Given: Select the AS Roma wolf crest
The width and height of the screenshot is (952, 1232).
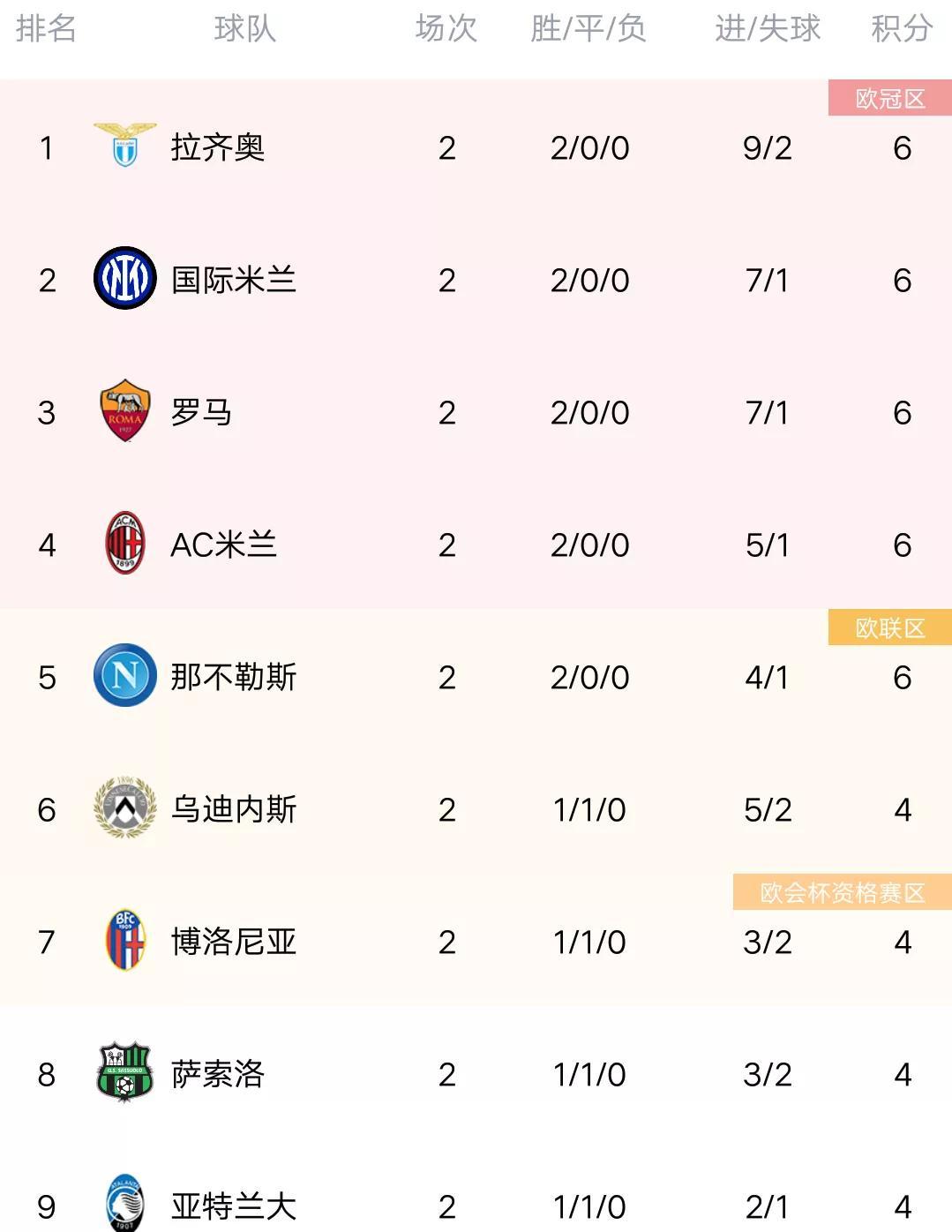Looking at the screenshot, I should click(x=125, y=411).
